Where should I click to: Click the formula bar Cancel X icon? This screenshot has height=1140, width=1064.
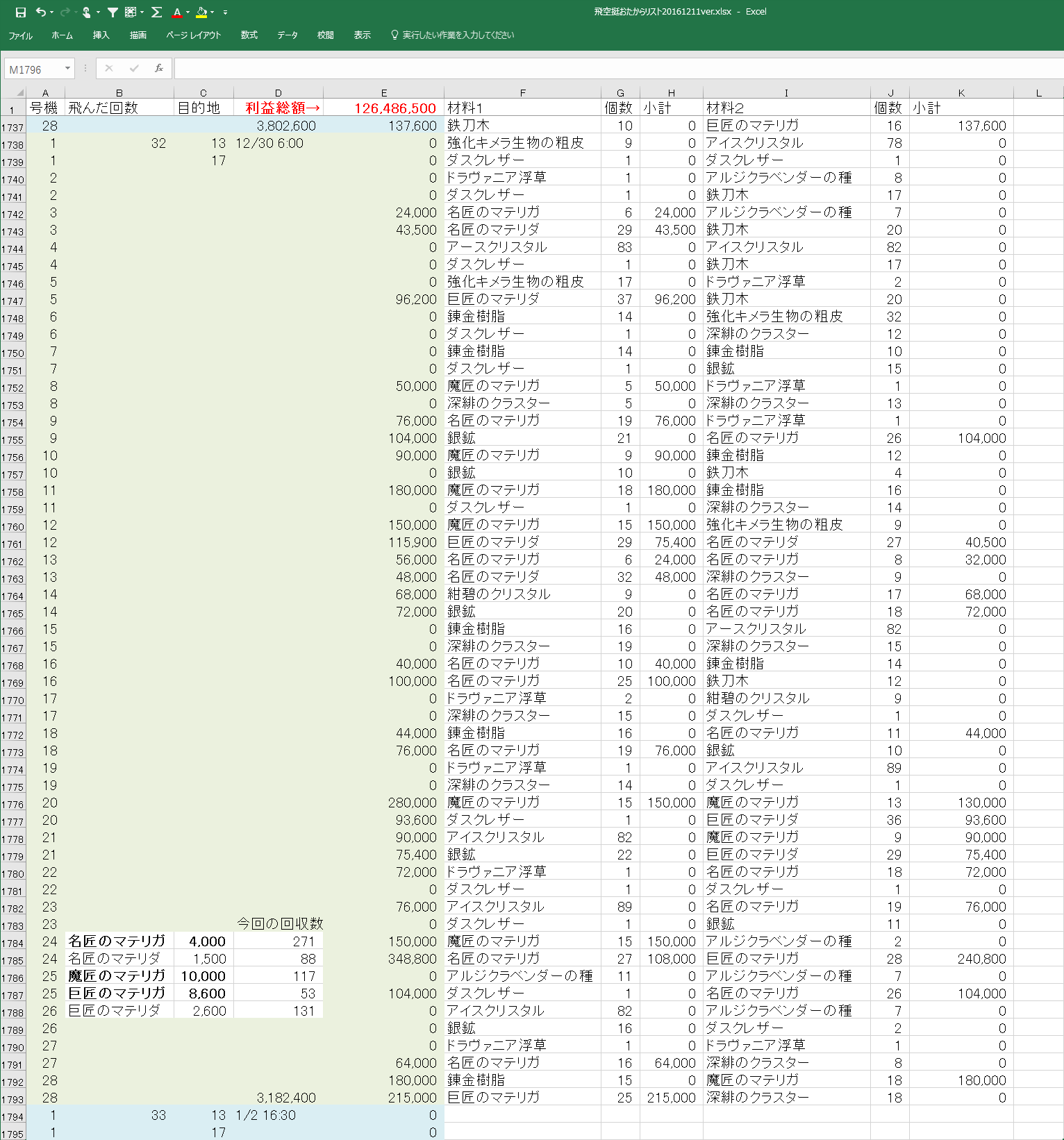coord(109,68)
